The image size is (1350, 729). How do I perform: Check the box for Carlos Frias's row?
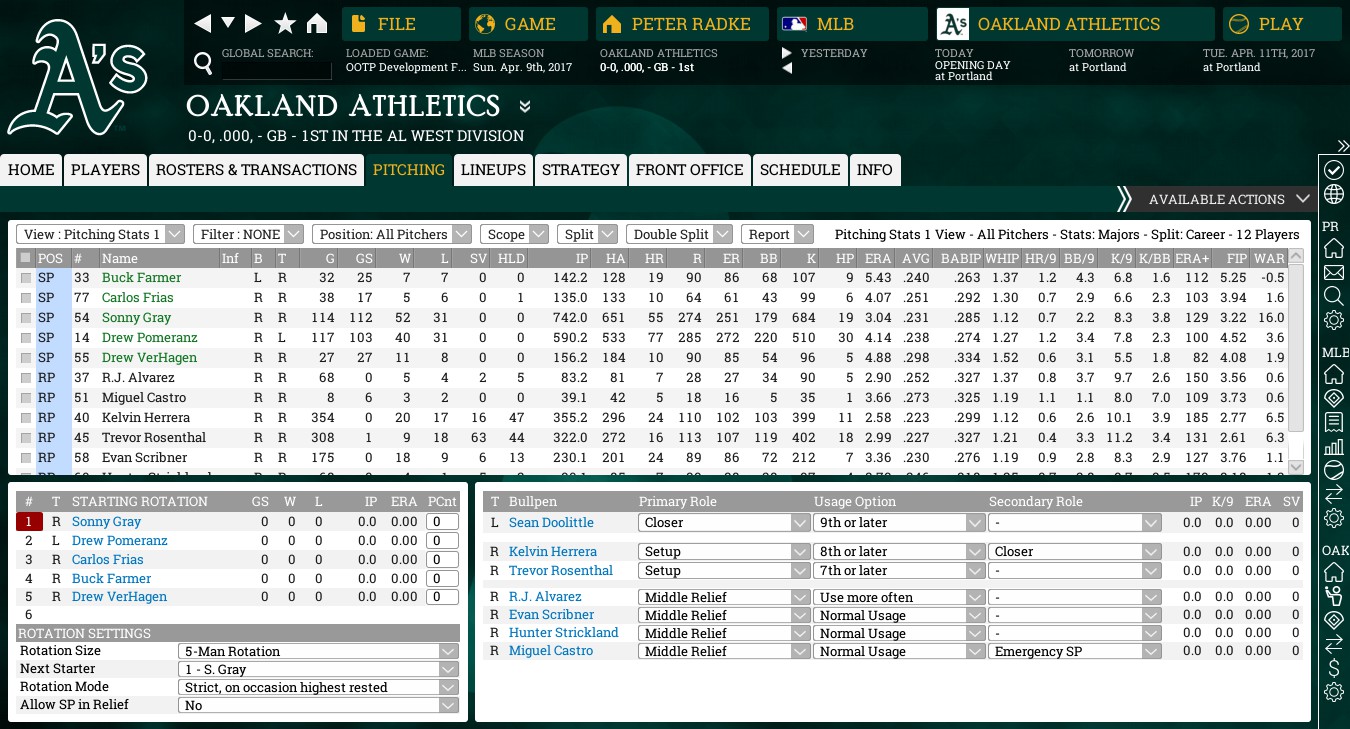(25, 298)
